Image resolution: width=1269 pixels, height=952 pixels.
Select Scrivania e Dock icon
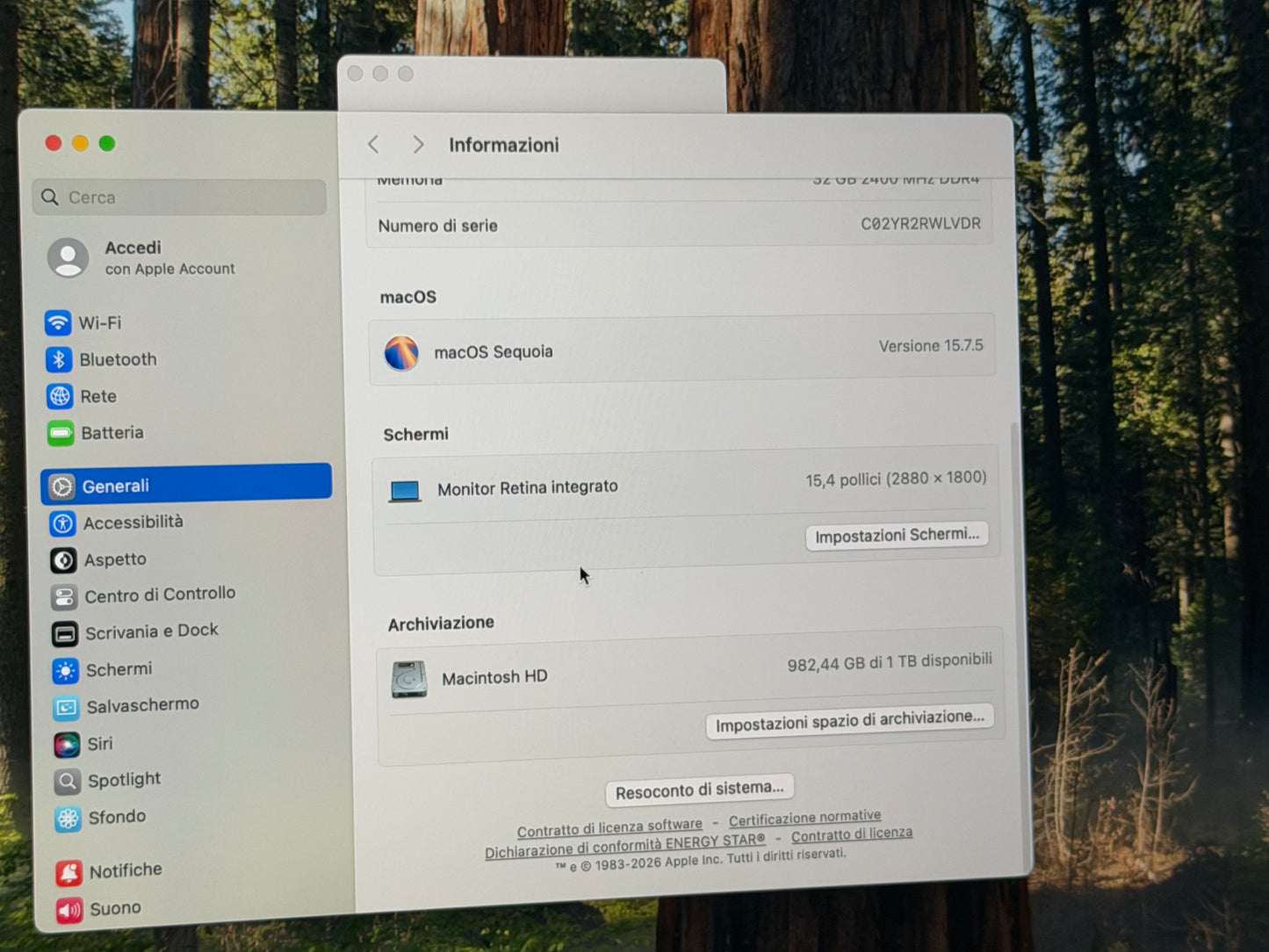tap(65, 633)
